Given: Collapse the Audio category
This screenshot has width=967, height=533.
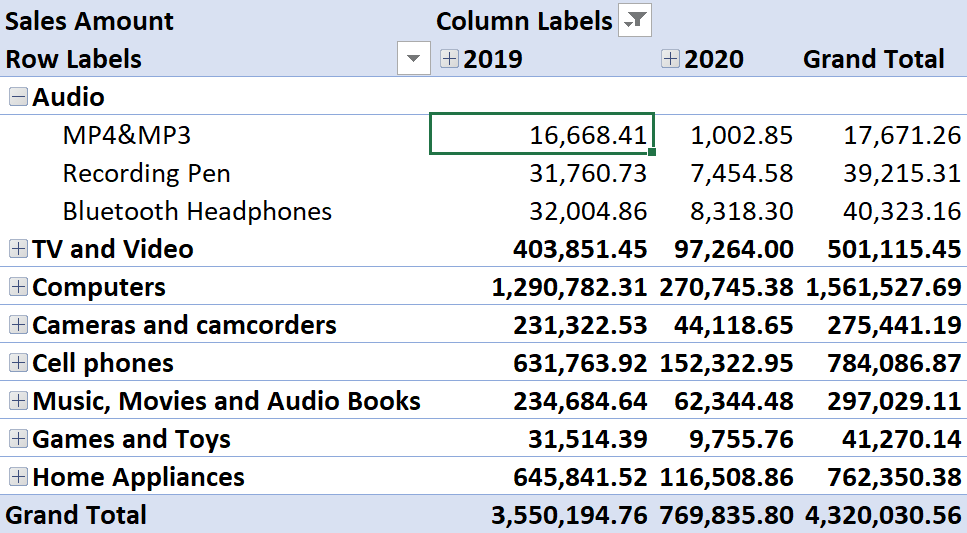Looking at the screenshot, I should [x=19, y=96].
